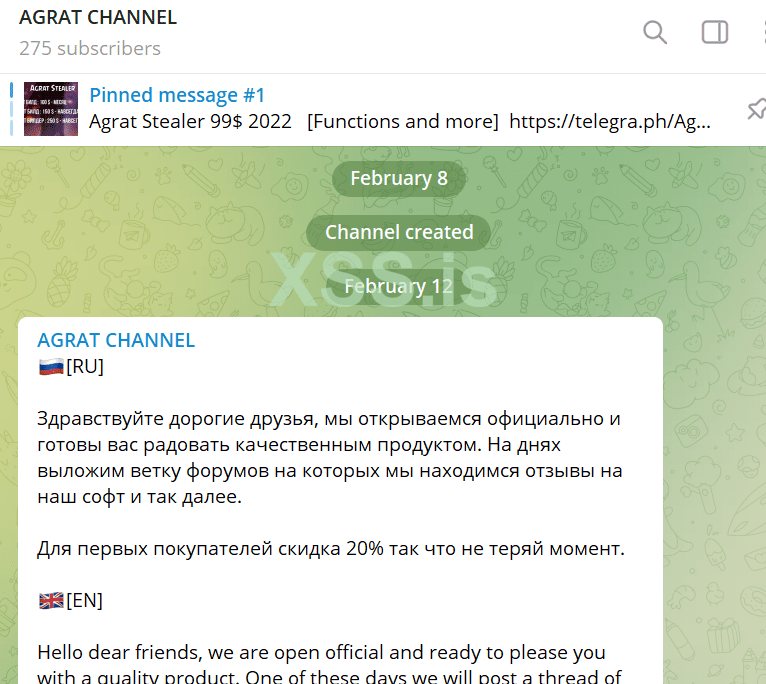Open AGRAT CHANNEL header title
Viewport: 766px width, 684px height.
98,18
